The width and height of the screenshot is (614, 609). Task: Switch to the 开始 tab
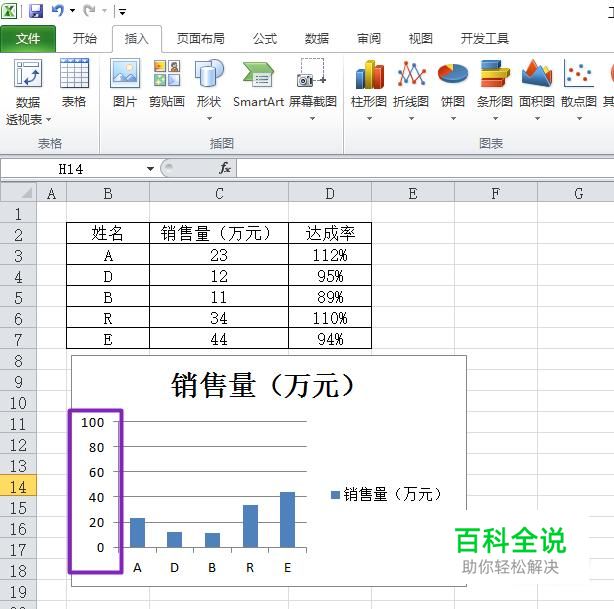(x=85, y=38)
